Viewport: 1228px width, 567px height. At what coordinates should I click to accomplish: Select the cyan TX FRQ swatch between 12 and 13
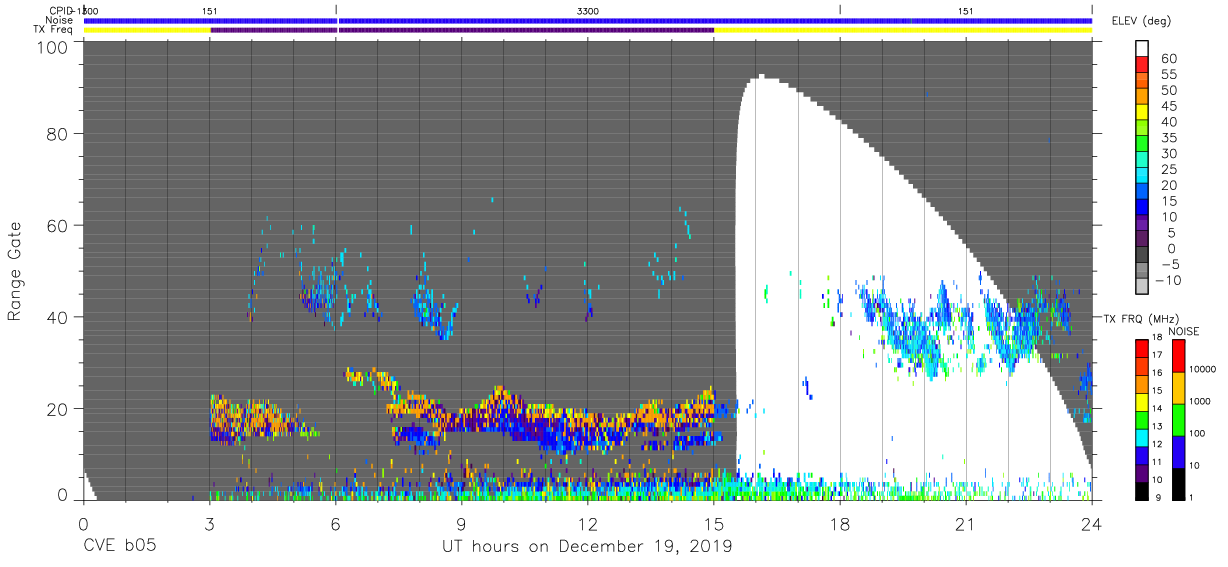[1141, 437]
